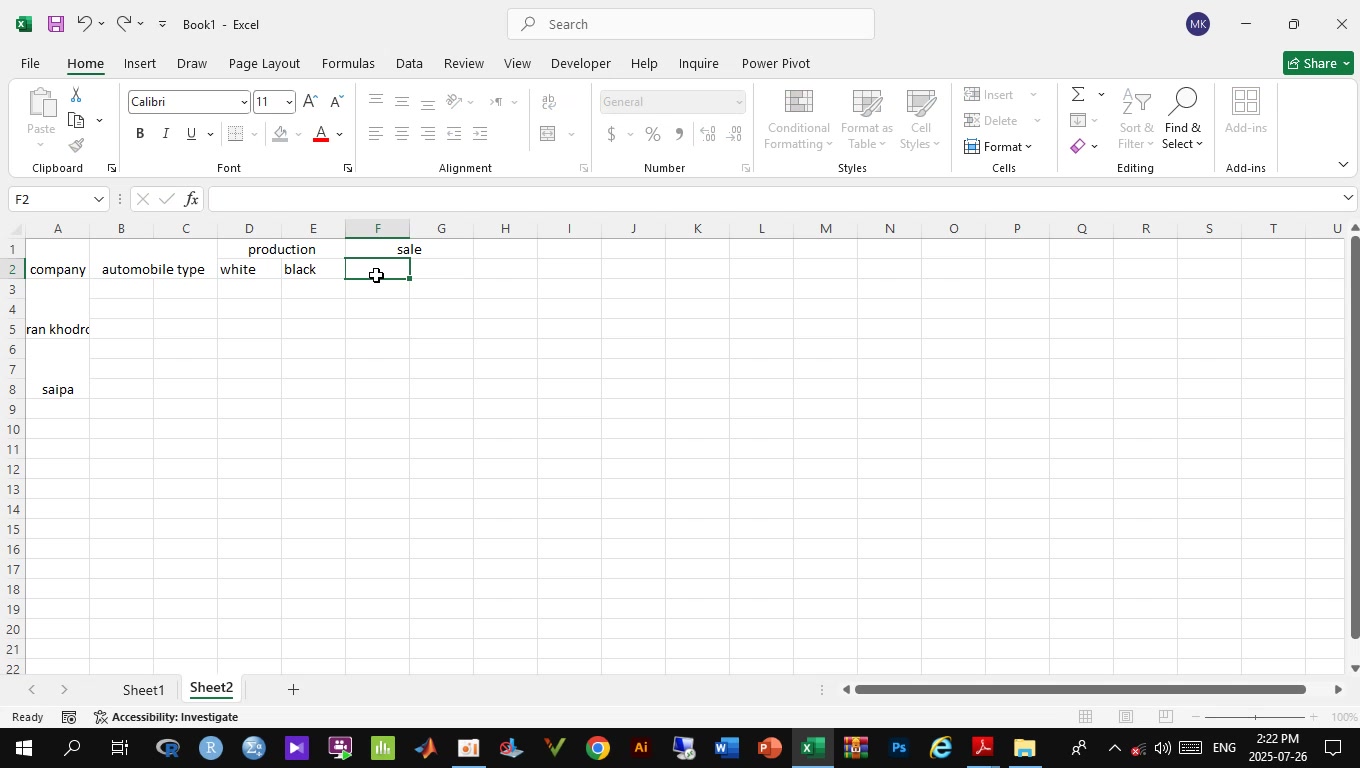Click the Share button
The image size is (1360, 768).
[1318, 63]
